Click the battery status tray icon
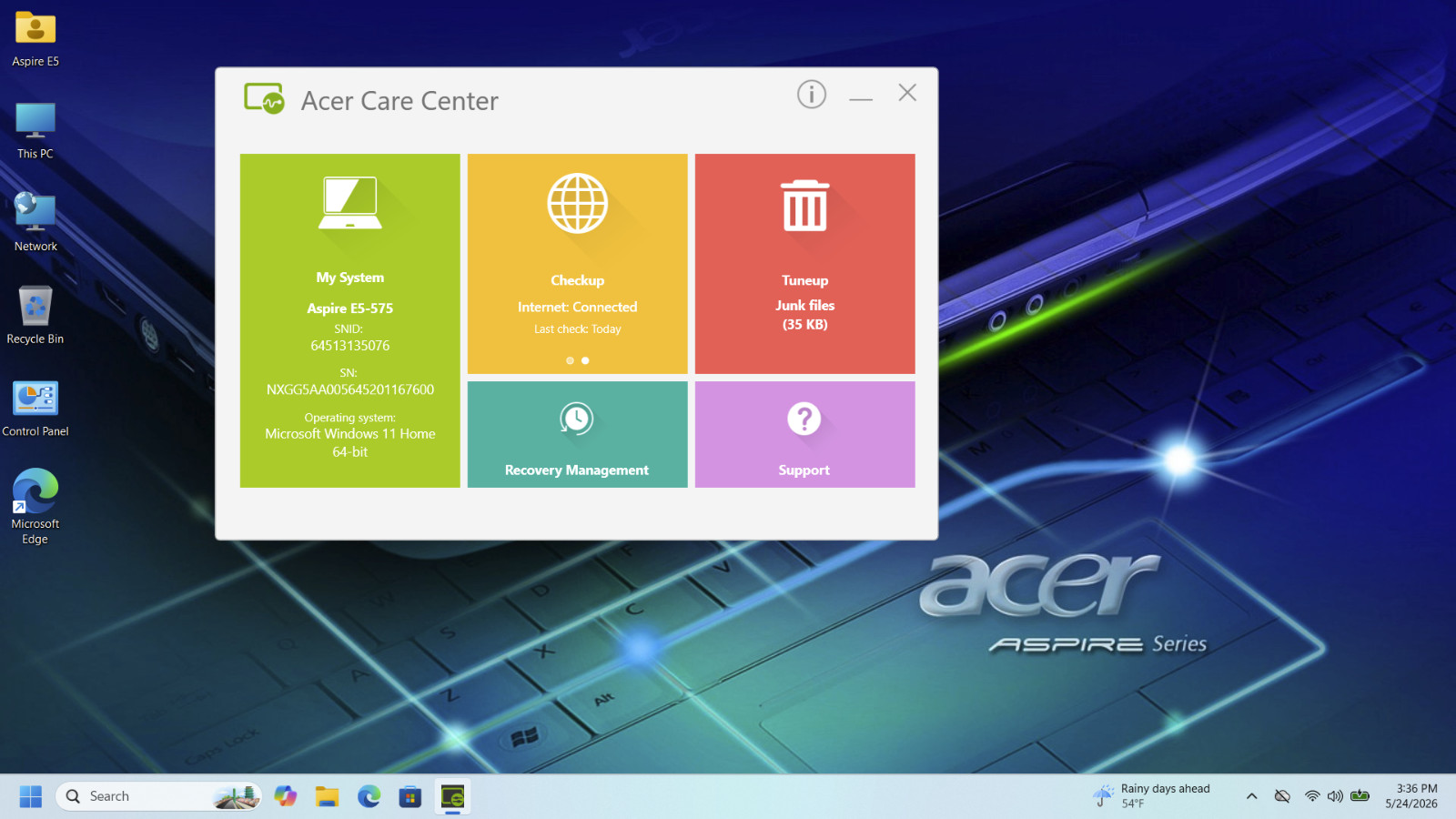The width and height of the screenshot is (1456, 819). (x=1360, y=796)
